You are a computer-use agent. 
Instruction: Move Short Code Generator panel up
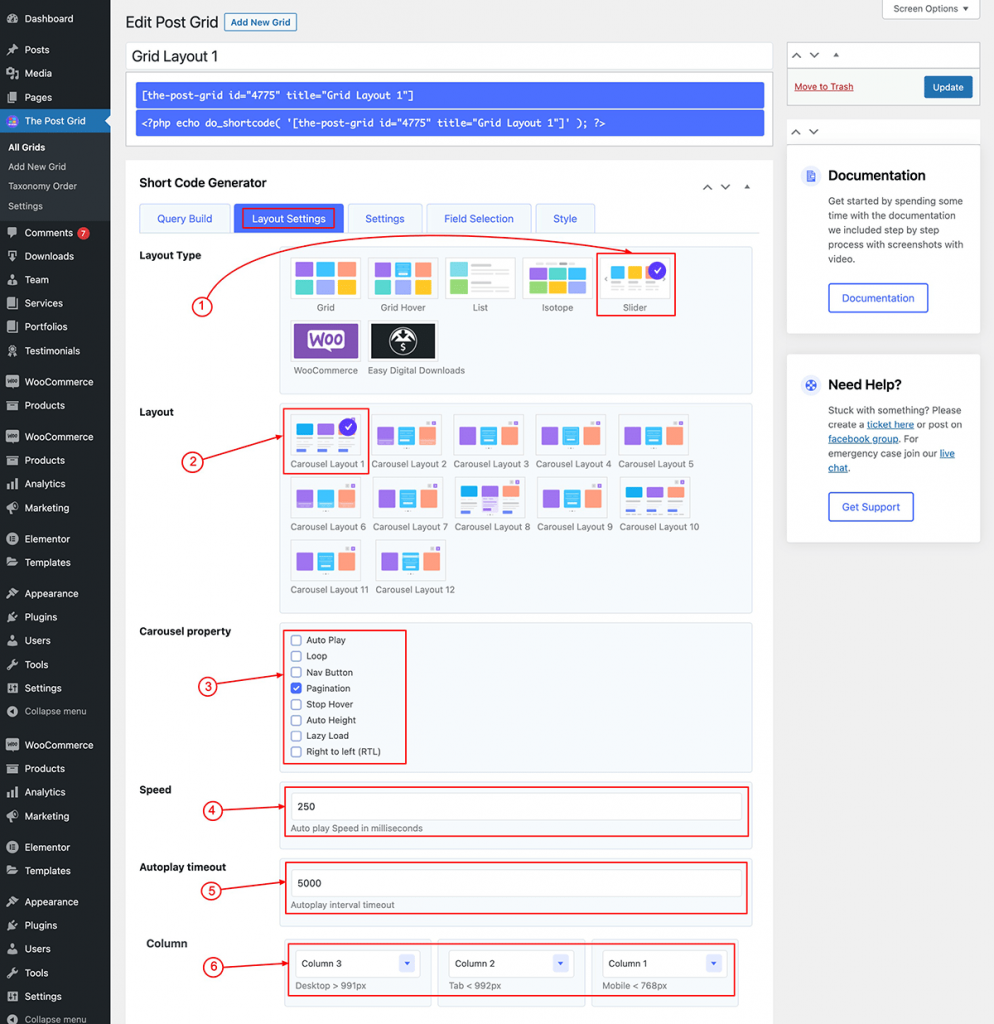coord(707,187)
